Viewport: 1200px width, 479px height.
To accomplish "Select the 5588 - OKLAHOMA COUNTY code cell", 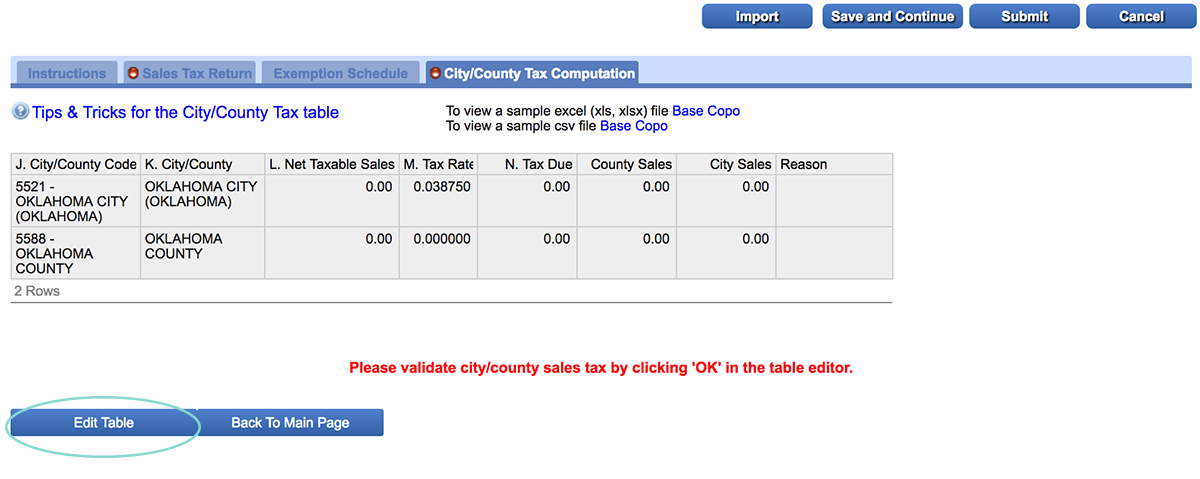I will (x=76, y=253).
